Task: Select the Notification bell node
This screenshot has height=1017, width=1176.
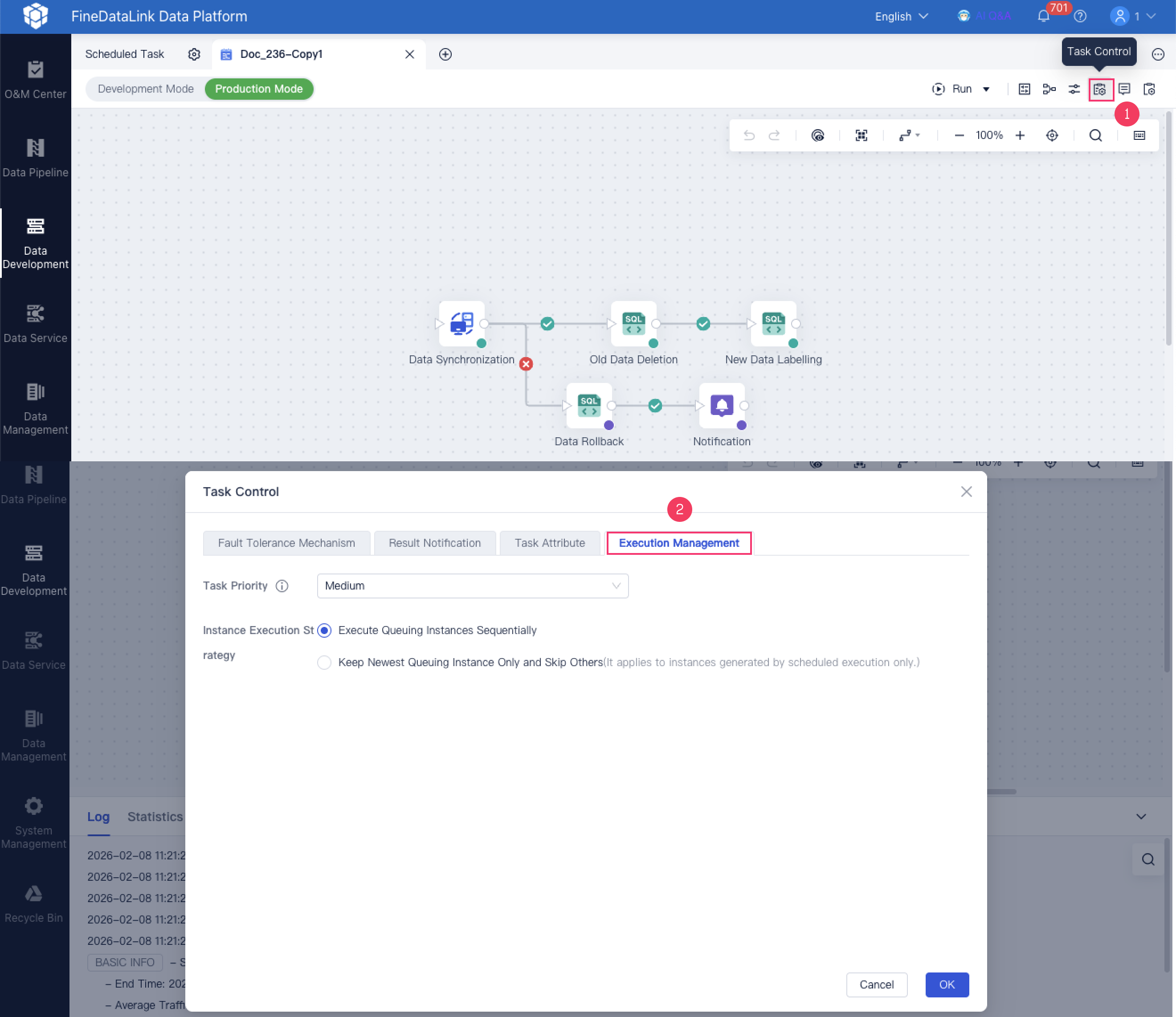Action: (x=722, y=405)
